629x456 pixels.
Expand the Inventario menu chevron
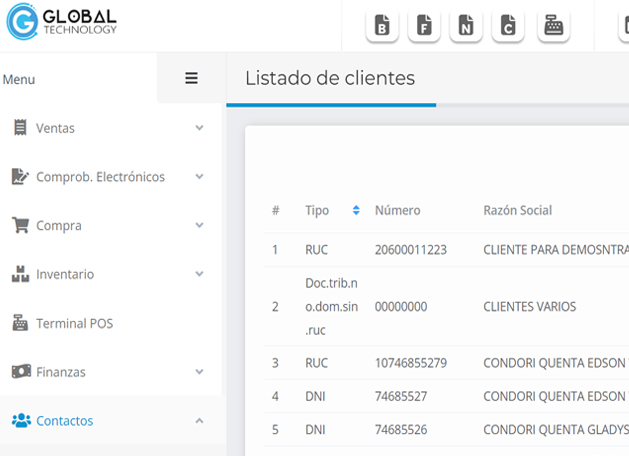point(199,274)
